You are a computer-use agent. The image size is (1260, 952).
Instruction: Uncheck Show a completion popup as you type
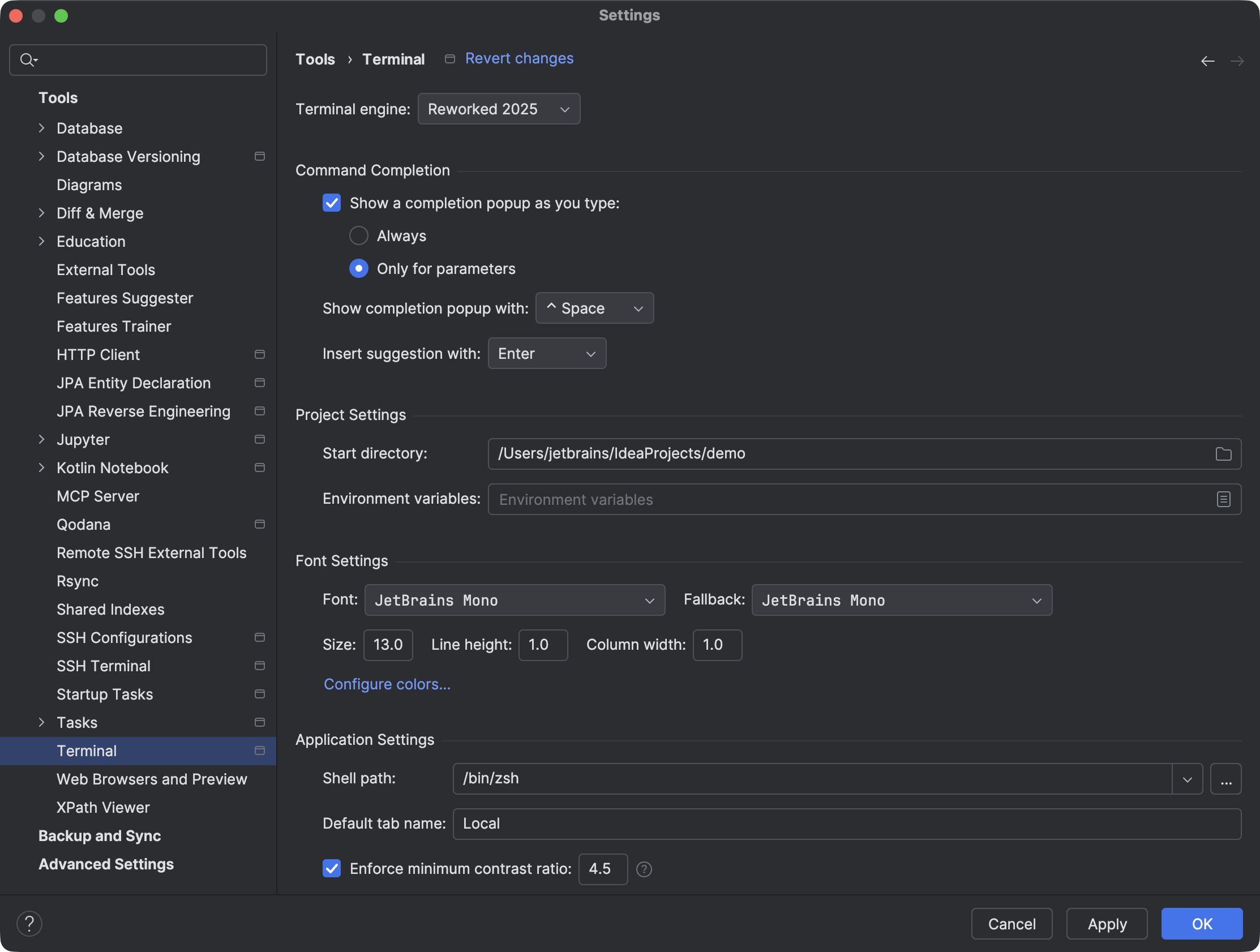coord(332,203)
